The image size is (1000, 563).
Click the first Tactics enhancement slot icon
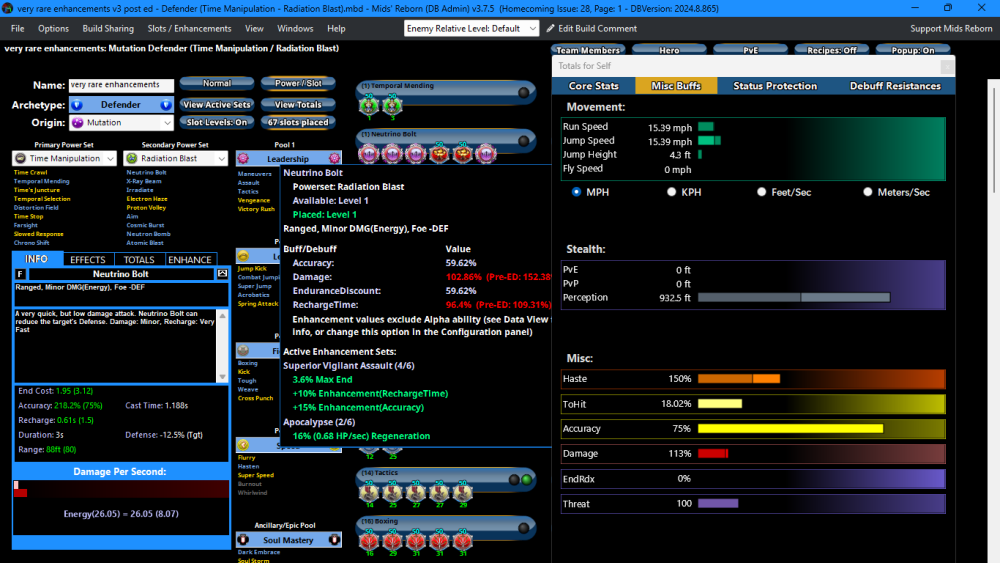(x=368, y=492)
